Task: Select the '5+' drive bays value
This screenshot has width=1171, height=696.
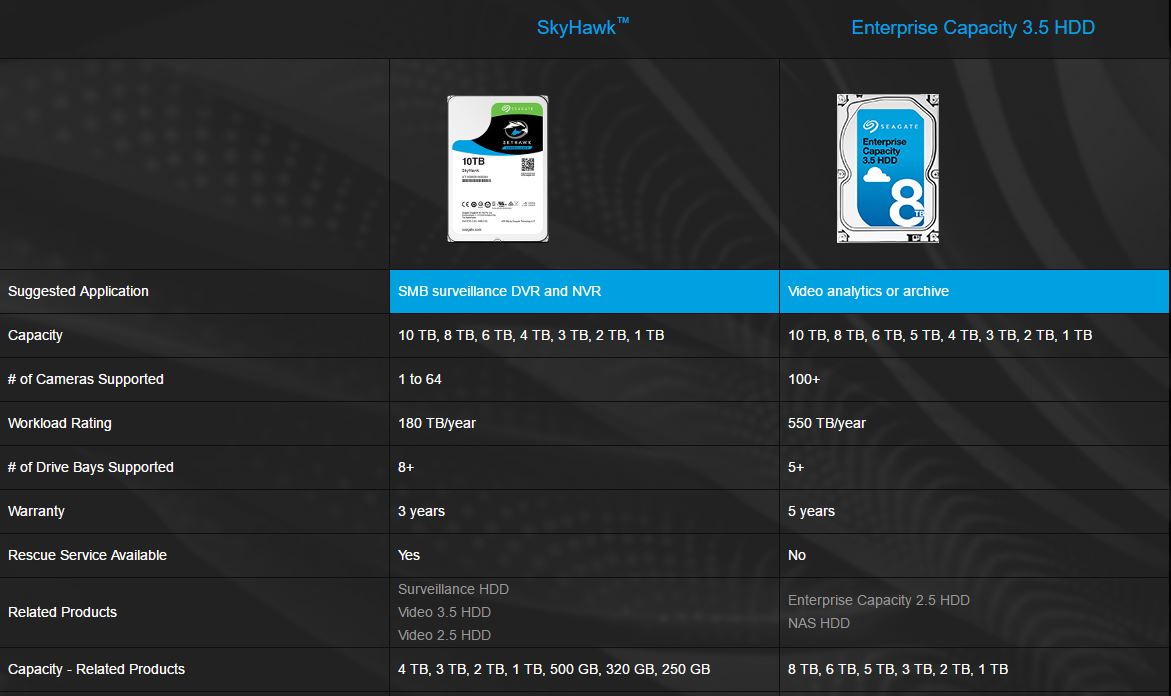Action: click(x=795, y=467)
